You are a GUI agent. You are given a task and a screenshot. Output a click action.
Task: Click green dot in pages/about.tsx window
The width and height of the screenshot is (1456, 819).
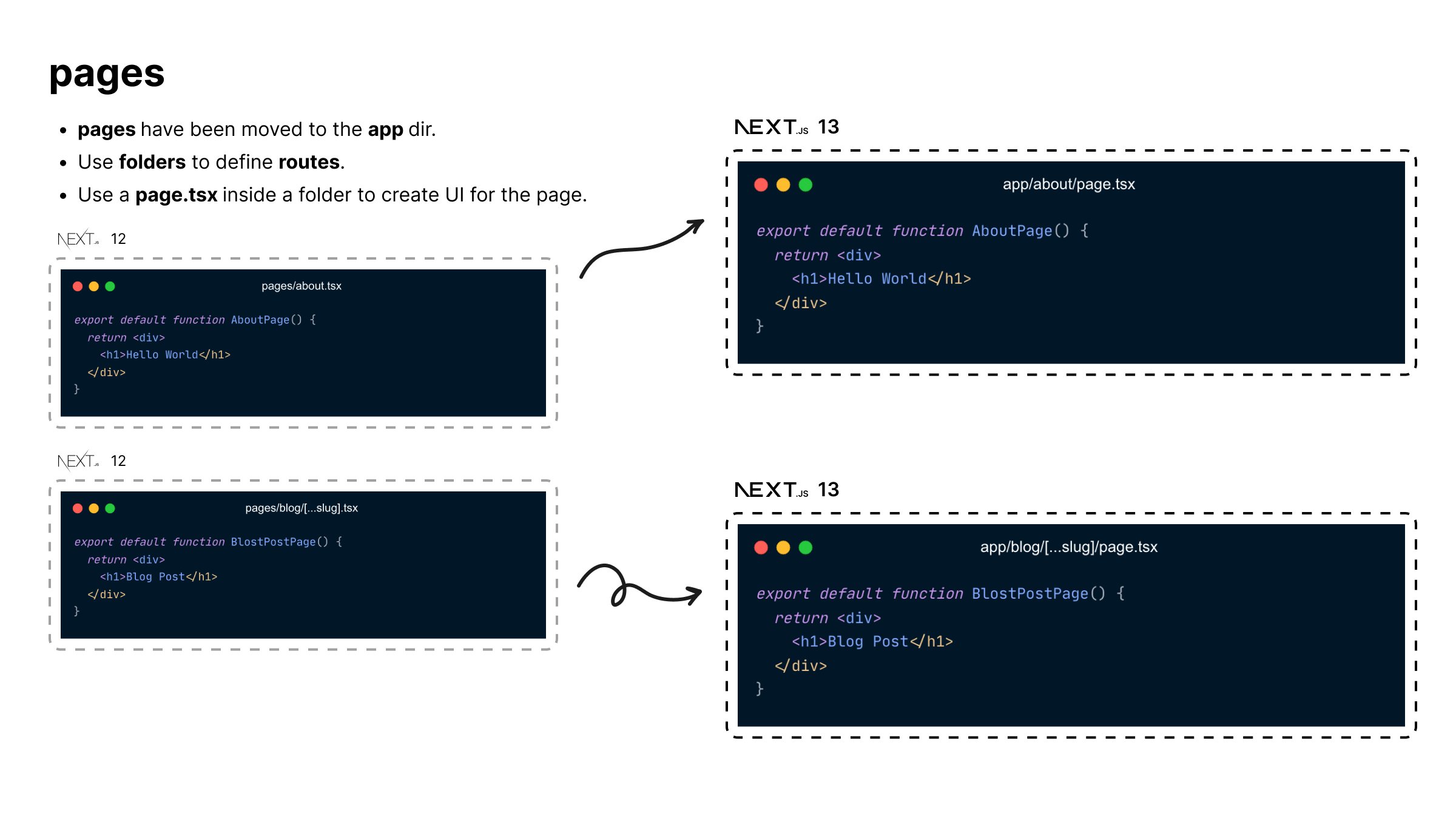pos(110,286)
